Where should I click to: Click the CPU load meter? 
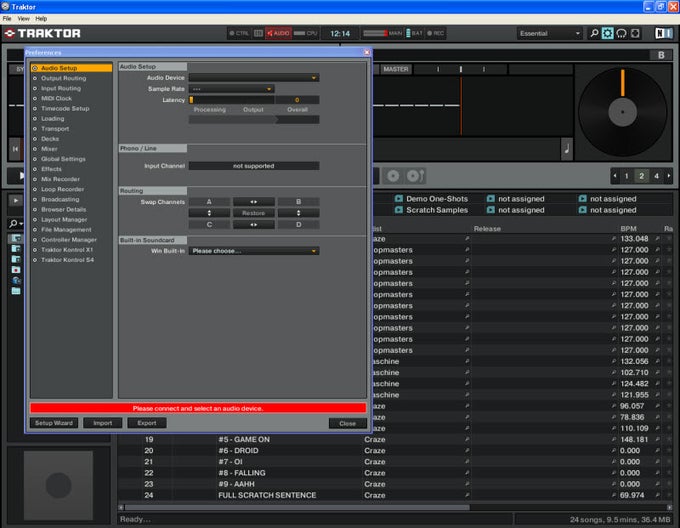click(x=306, y=33)
